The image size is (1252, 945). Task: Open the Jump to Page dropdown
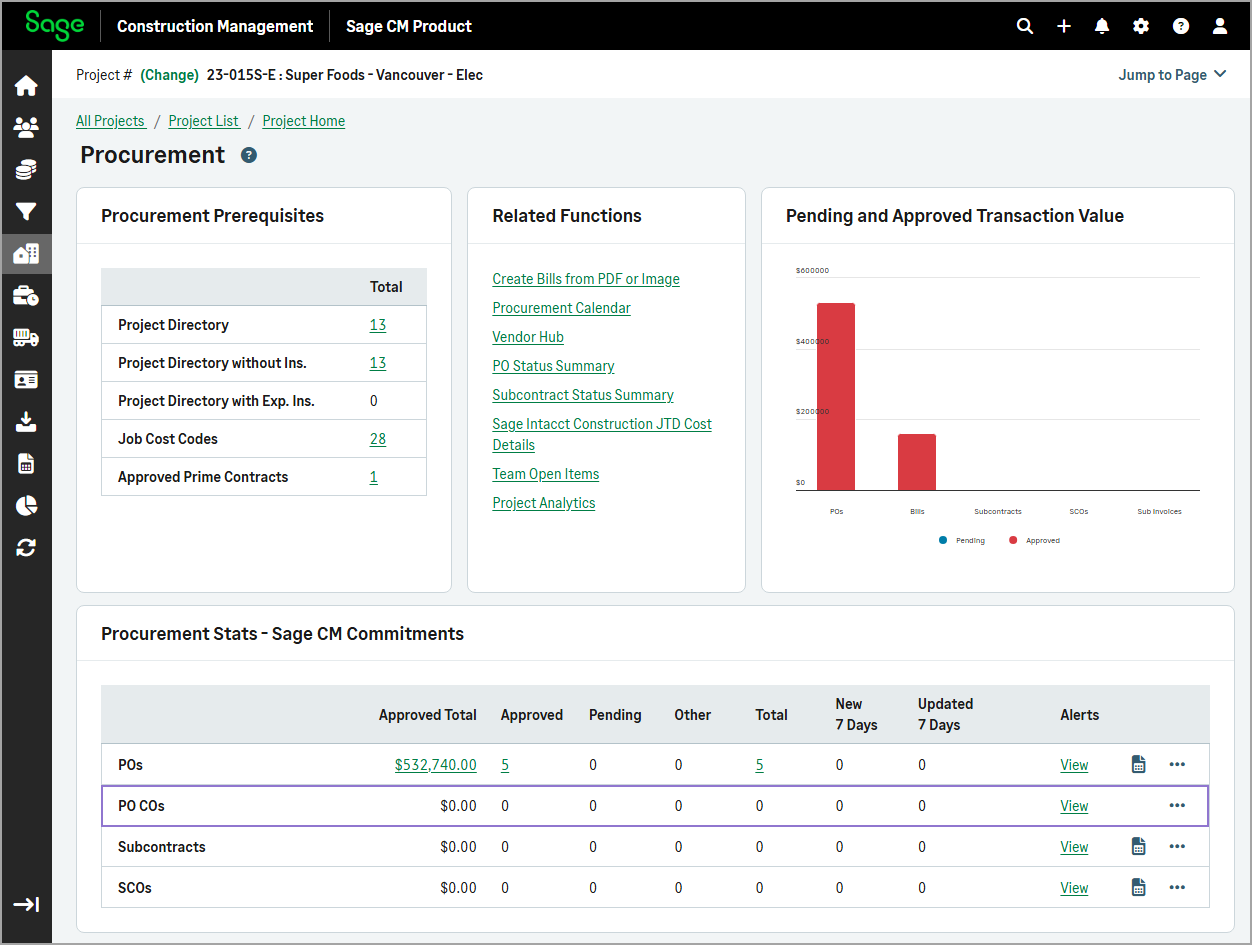[1172, 75]
